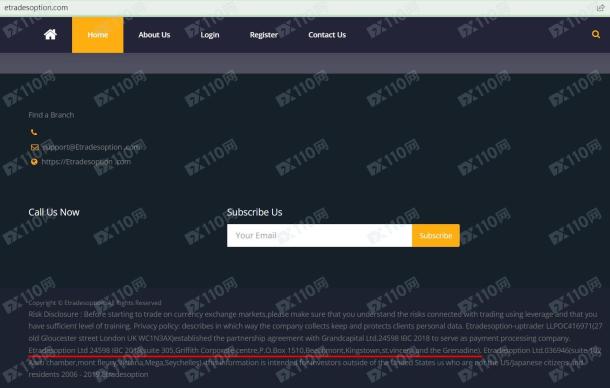The width and height of the screenshot is (610, 388).
Task: Click the support@Etradesoption email link
Action: (91, 147)
